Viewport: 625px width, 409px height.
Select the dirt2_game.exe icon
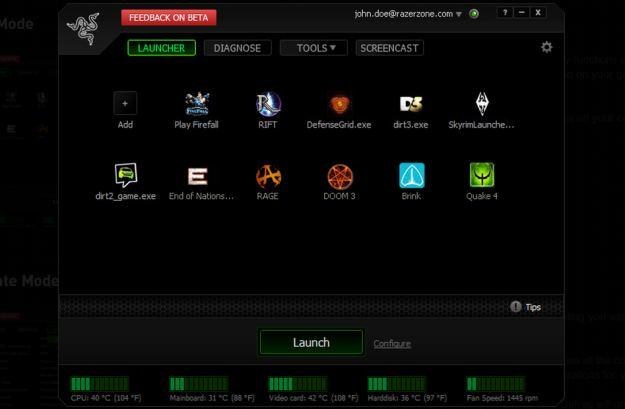click(x=126, y=175)
